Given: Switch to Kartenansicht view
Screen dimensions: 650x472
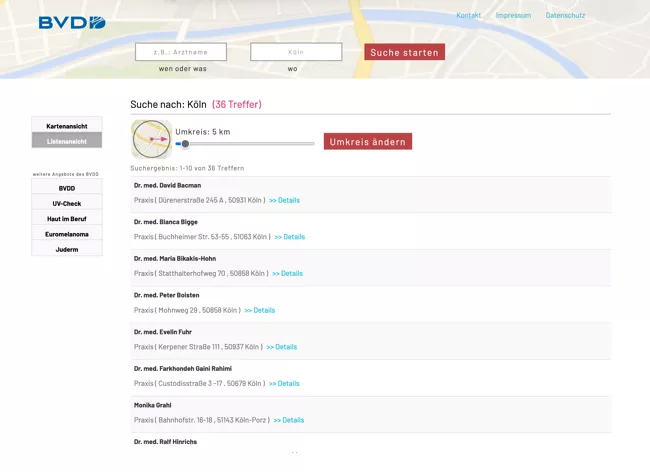Looking at the screenshot, I should tap(67, 126).
